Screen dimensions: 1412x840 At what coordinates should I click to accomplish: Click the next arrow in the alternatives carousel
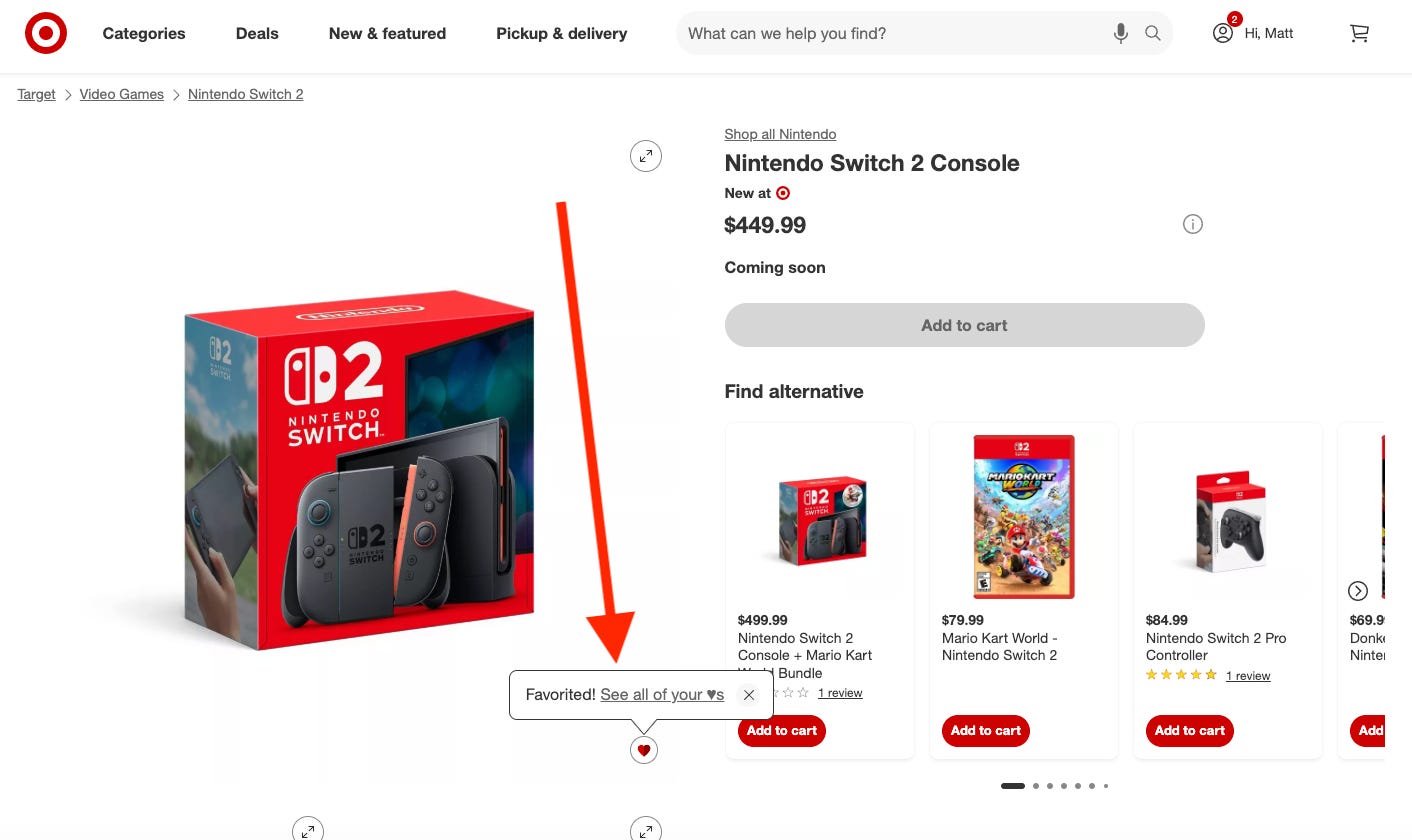pos(1358,590)
